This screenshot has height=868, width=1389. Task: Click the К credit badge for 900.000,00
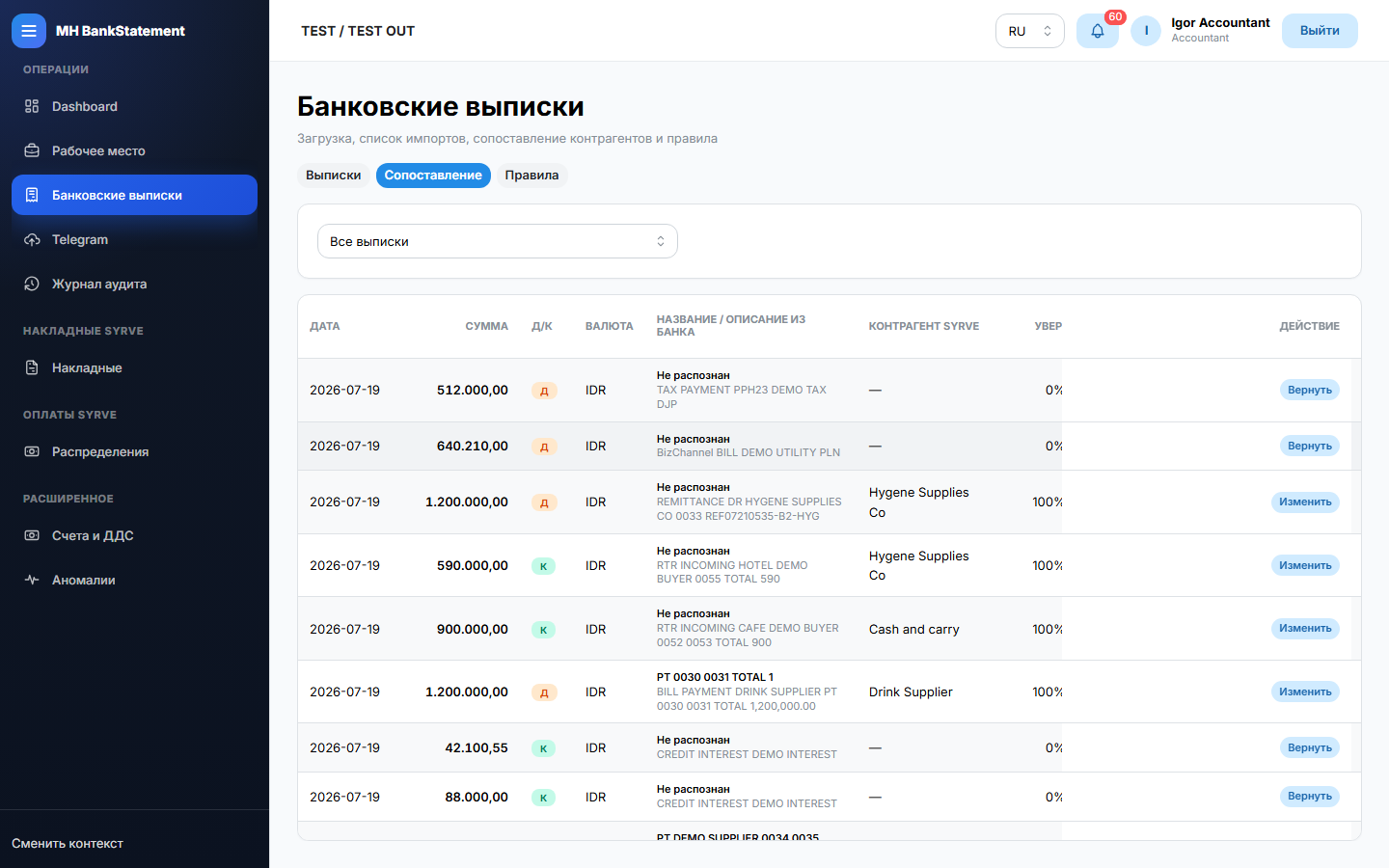pyautogui.click(x=544, y=630)
